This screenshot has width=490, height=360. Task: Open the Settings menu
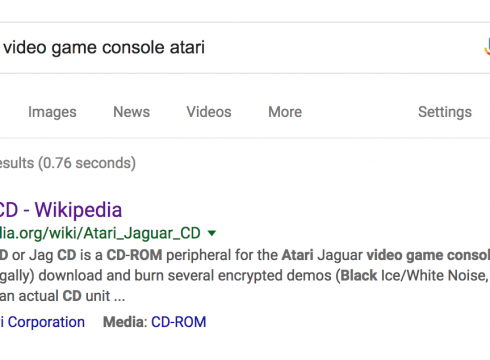point(445,112)
